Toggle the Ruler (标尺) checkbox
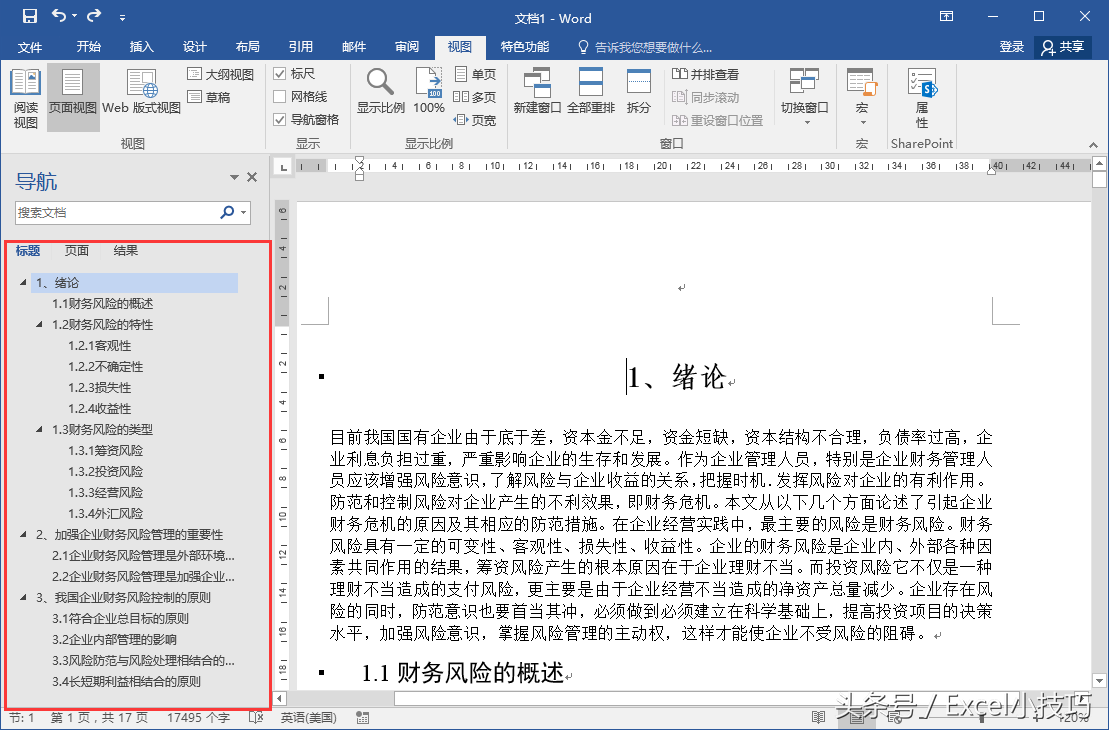1109x730 pixels. 281,74
